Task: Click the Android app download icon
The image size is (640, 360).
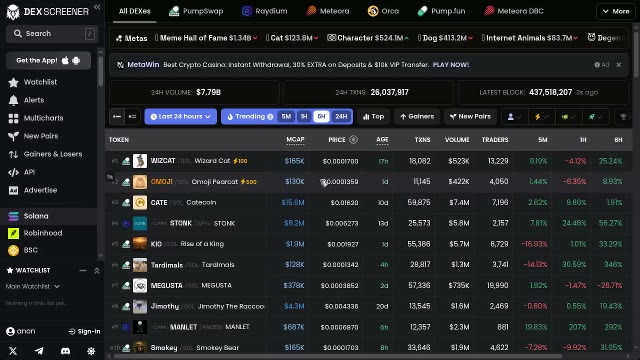Action: [76, 60]
